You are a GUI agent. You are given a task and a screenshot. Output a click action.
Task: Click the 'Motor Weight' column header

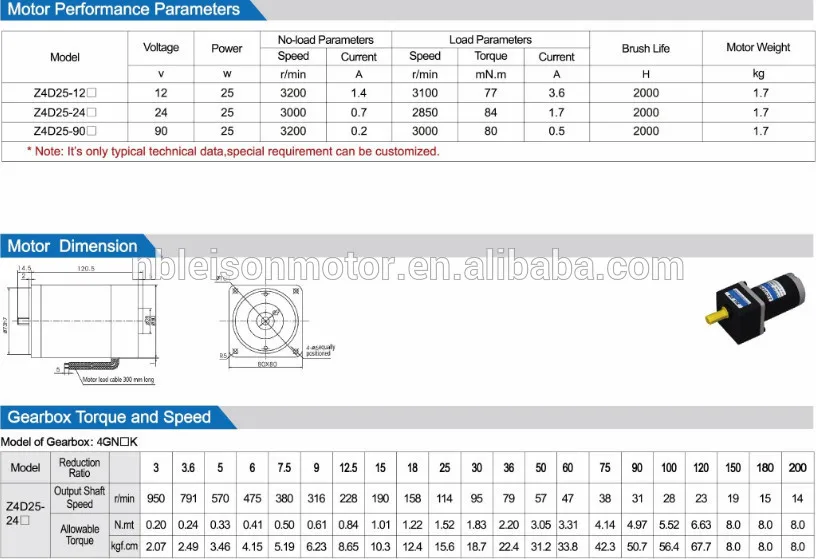coord(758,47)
